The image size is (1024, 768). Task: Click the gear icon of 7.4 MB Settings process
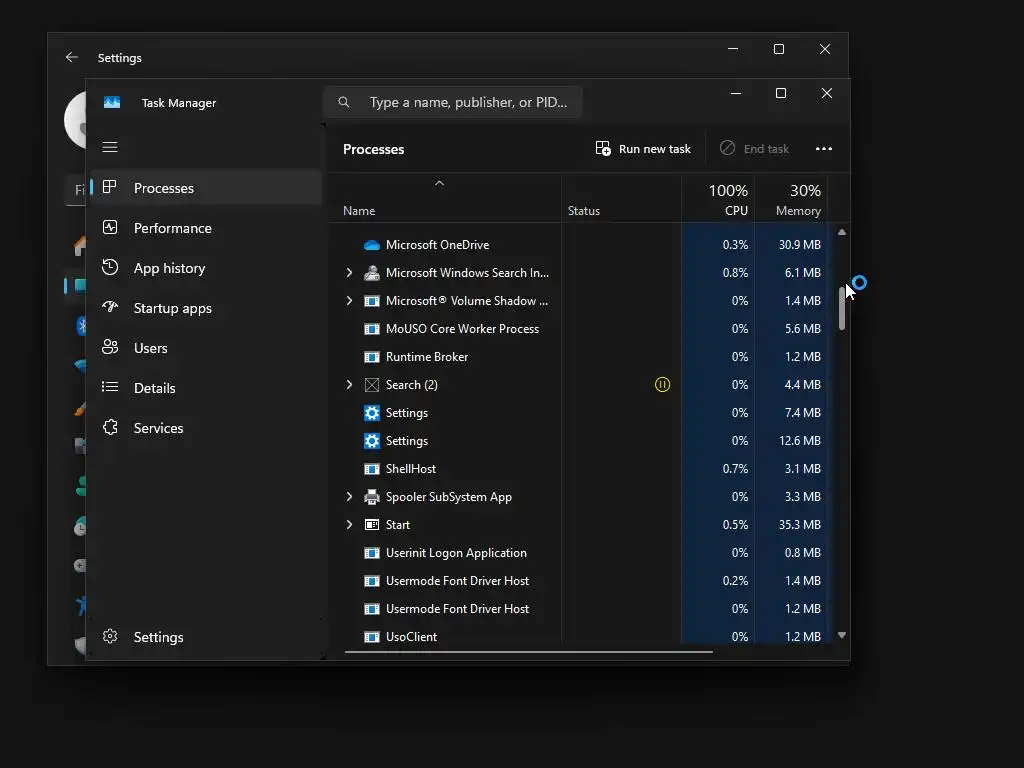372,413
